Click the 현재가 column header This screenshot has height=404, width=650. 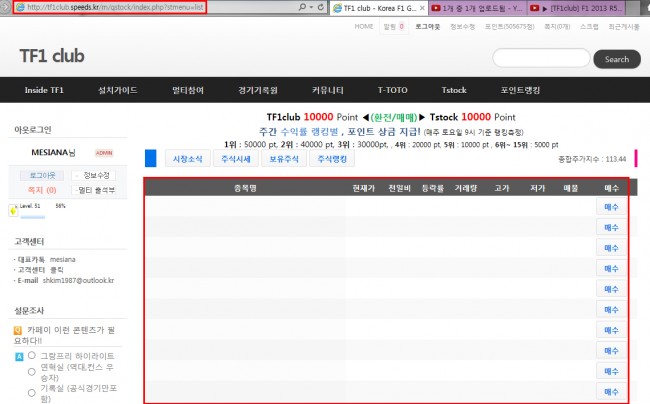click(364, 188)
